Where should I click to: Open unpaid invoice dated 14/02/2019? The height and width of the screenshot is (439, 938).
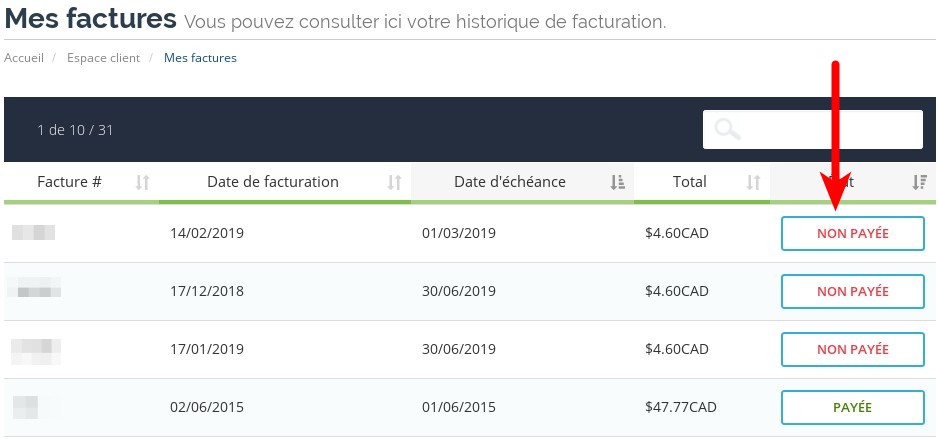(x=852, y=233)
